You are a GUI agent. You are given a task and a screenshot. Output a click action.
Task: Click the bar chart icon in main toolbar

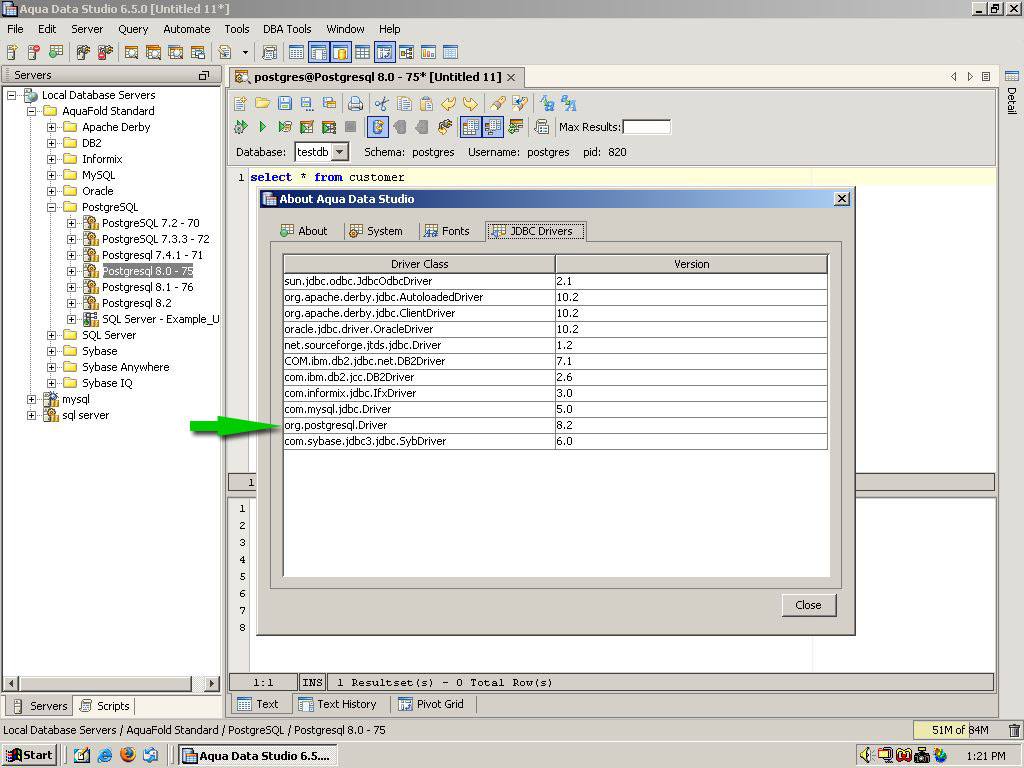[428, 52]
